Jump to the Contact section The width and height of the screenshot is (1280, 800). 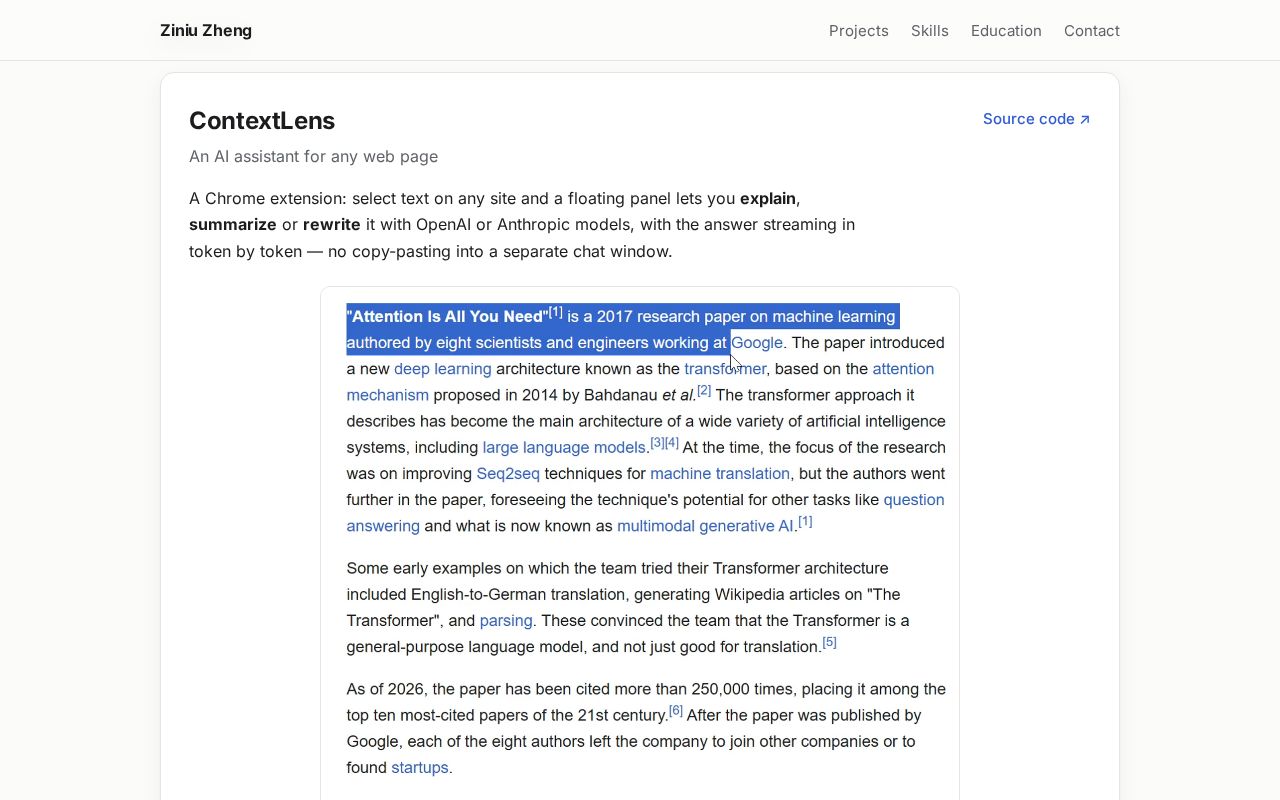1092,31
